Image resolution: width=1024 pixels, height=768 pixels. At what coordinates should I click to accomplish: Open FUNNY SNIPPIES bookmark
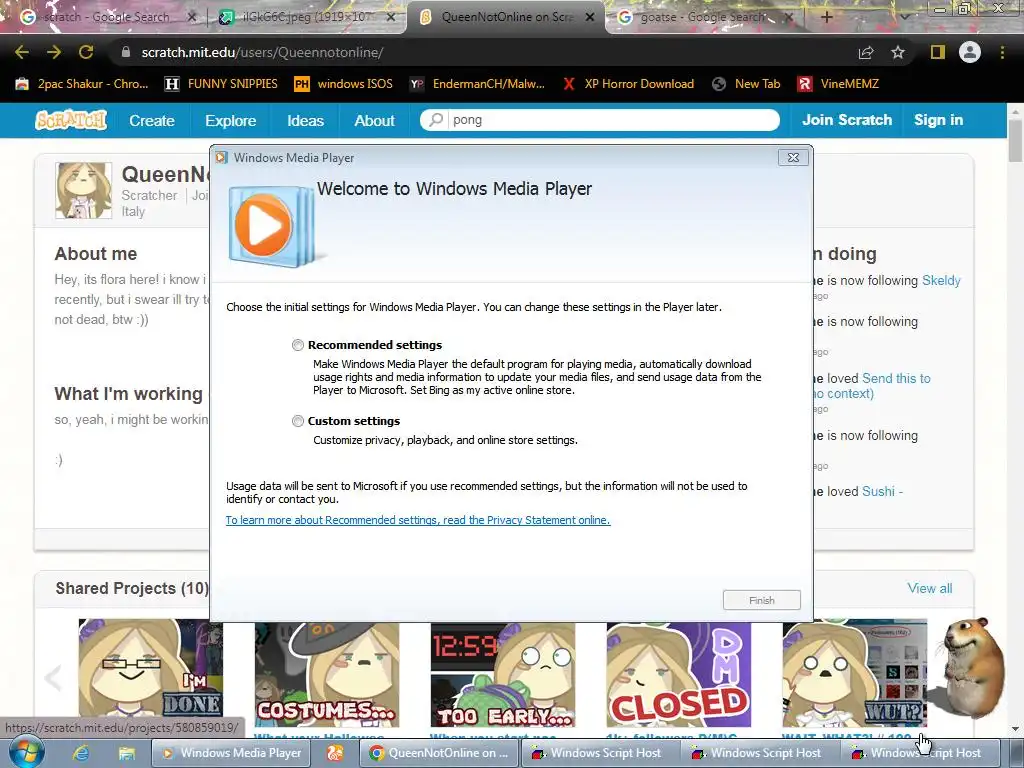coord(221,84)
